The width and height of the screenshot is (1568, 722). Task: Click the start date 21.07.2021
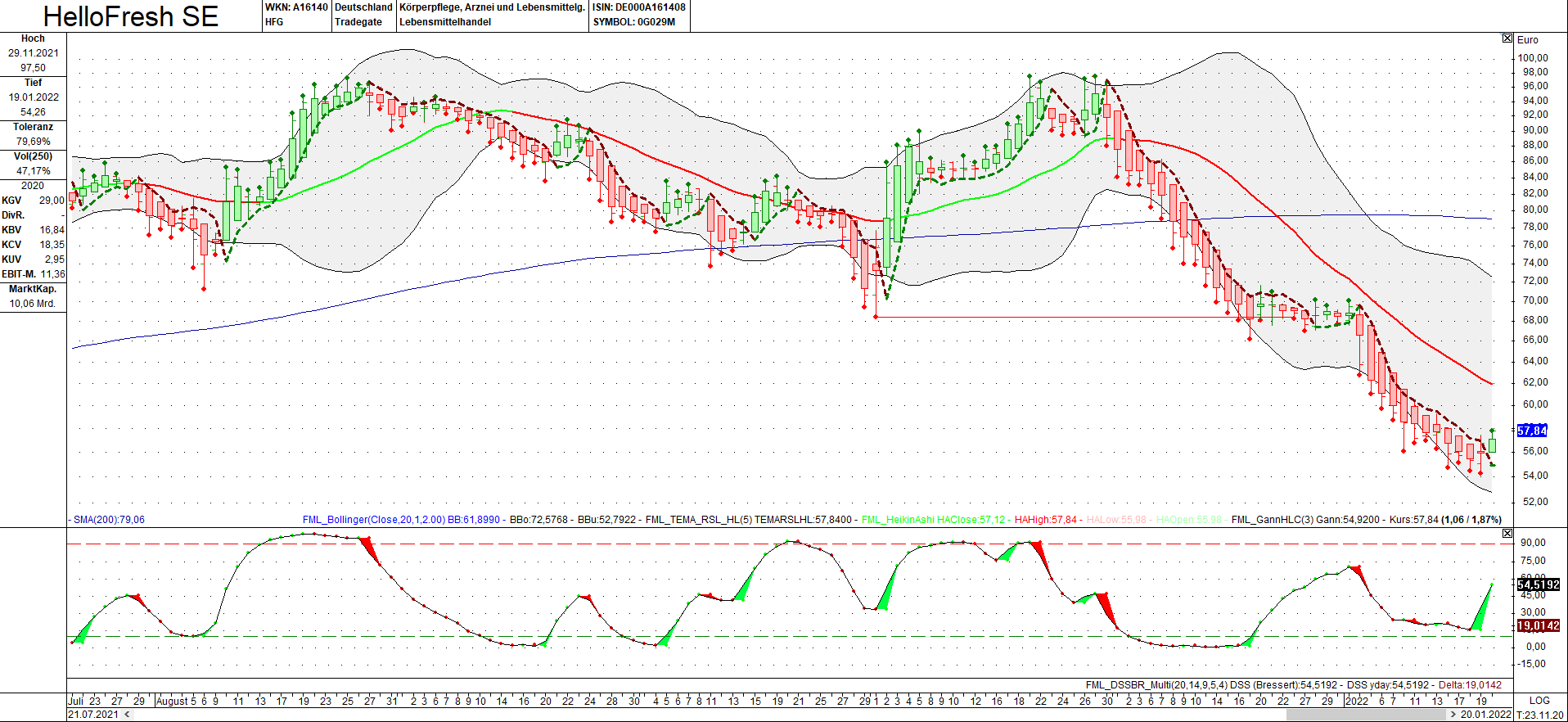(93, 715)
